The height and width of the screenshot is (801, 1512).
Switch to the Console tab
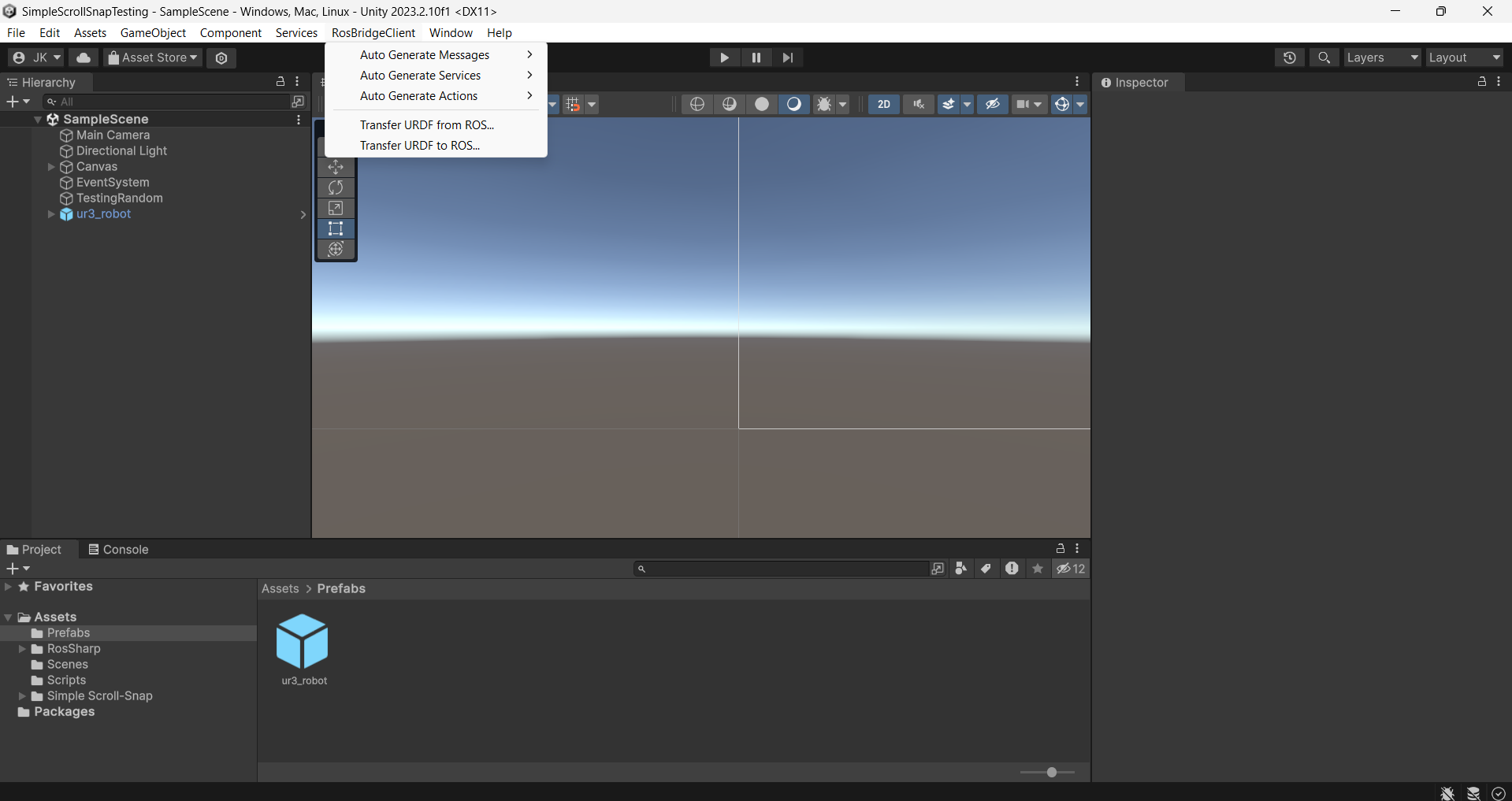pyautogui.click(x=118, y=549)
